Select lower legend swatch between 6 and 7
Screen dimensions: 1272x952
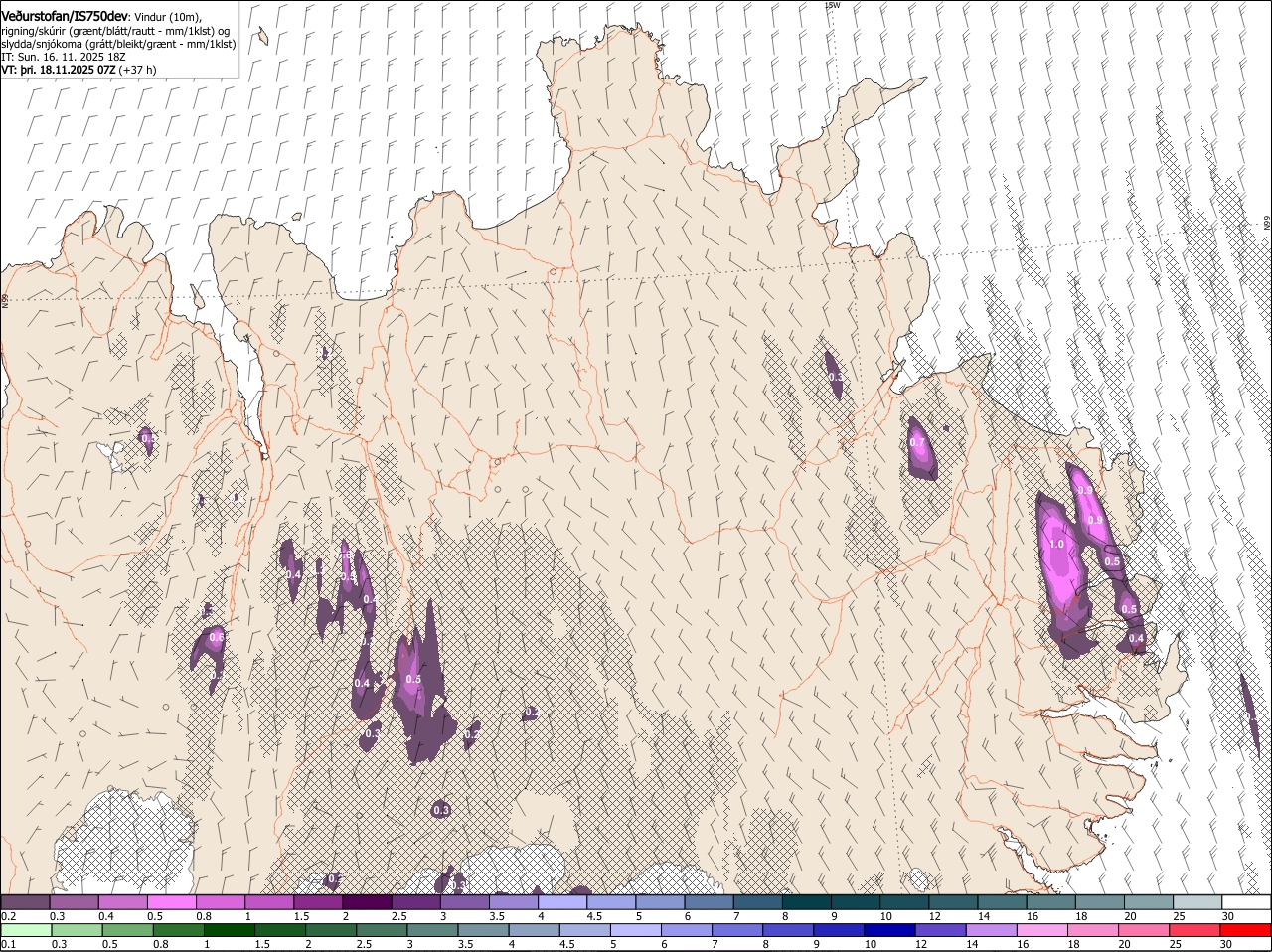686,930
